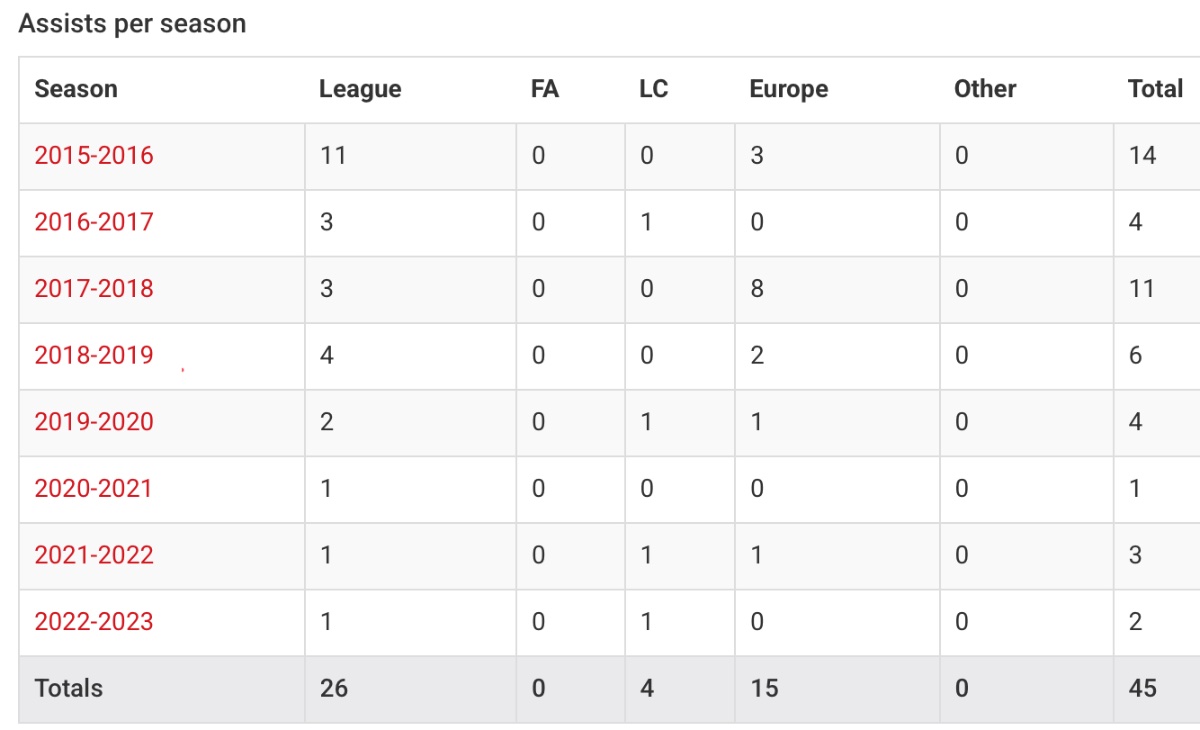Click the League column header
Image resolution: width=1200 pixels, height=730 pixels.
pyautogui.click(x=360, y=89)
